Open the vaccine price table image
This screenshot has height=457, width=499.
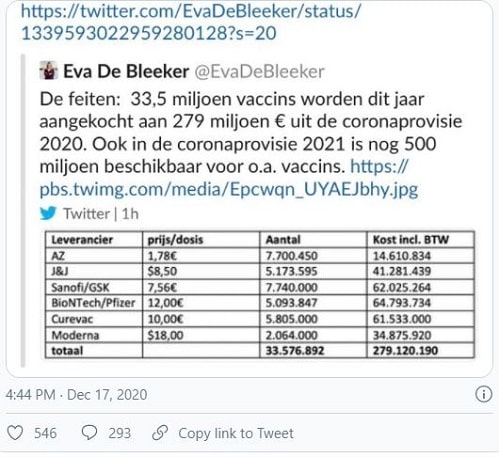260,295
